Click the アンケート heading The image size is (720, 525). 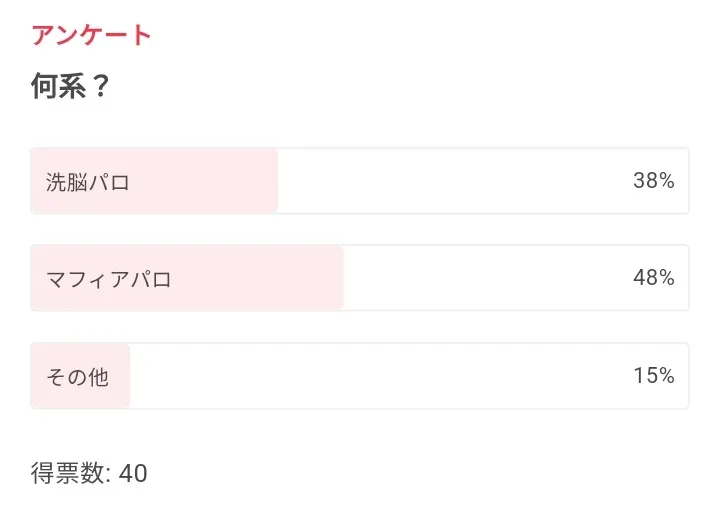click(x=91, y=35)
